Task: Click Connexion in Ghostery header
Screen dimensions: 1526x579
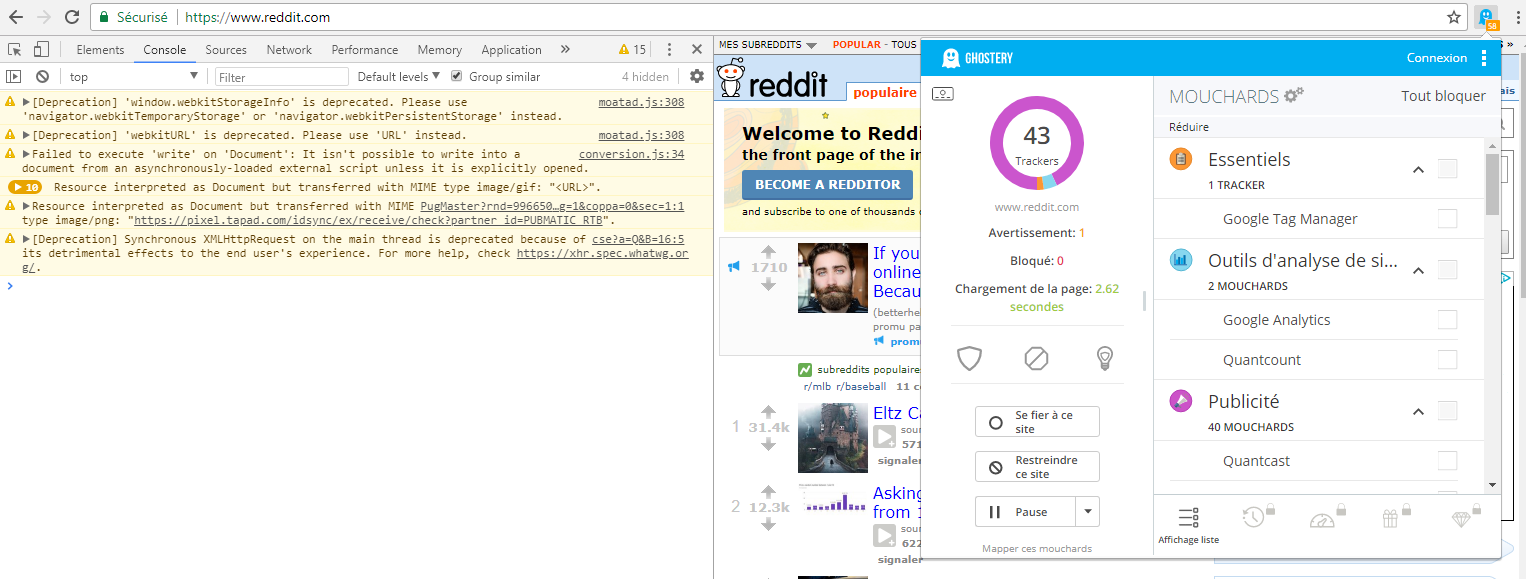Action: click(1437, 58)
